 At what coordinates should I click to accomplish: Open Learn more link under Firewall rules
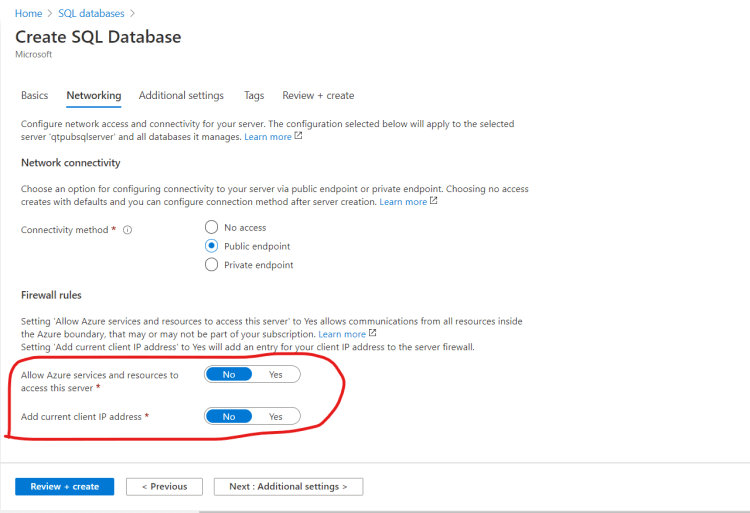pyautogui.click(x=347, y=334)
